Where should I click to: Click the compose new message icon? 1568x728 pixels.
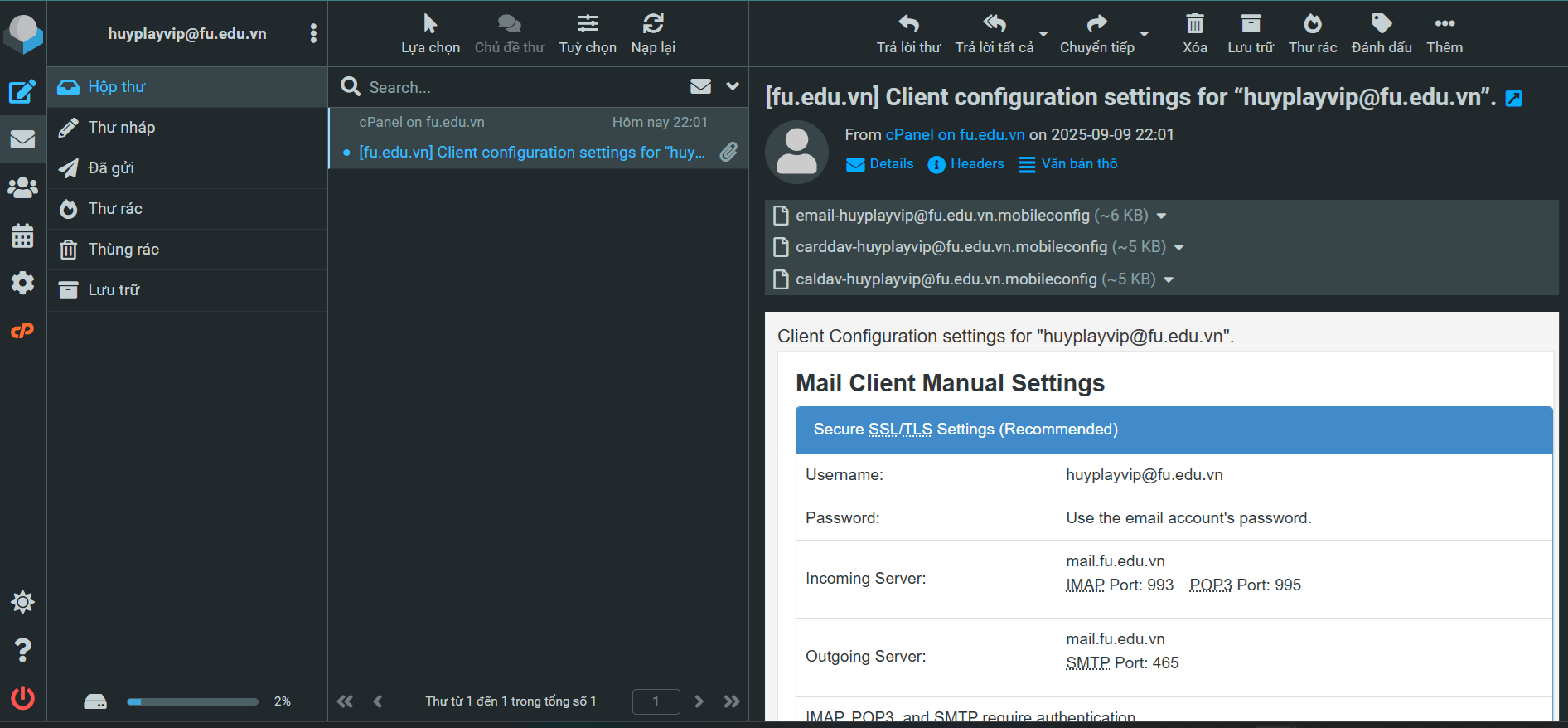(x=22, y=91)
